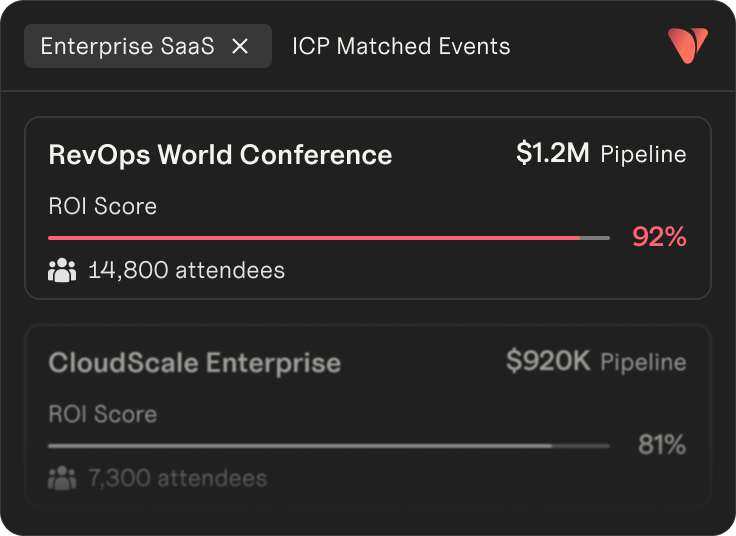736x536 pixels.
Task: Click Pipeline label in CloudScale card
Action: [x=643, y=362]
